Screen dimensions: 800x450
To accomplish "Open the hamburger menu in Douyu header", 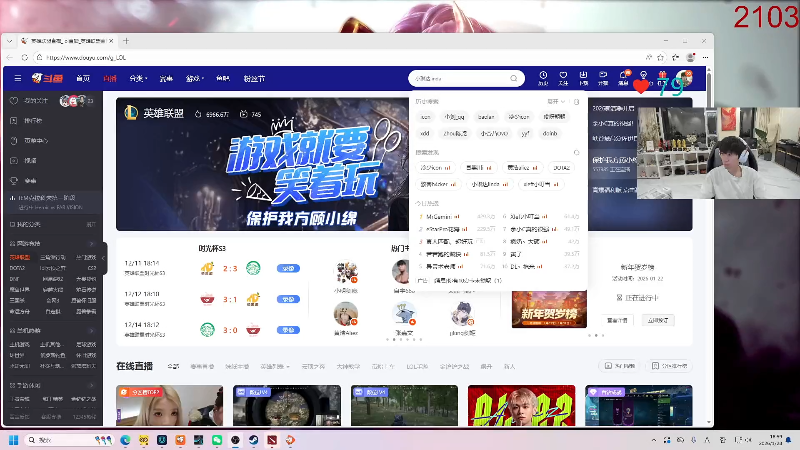I will [x=18, y=79].
